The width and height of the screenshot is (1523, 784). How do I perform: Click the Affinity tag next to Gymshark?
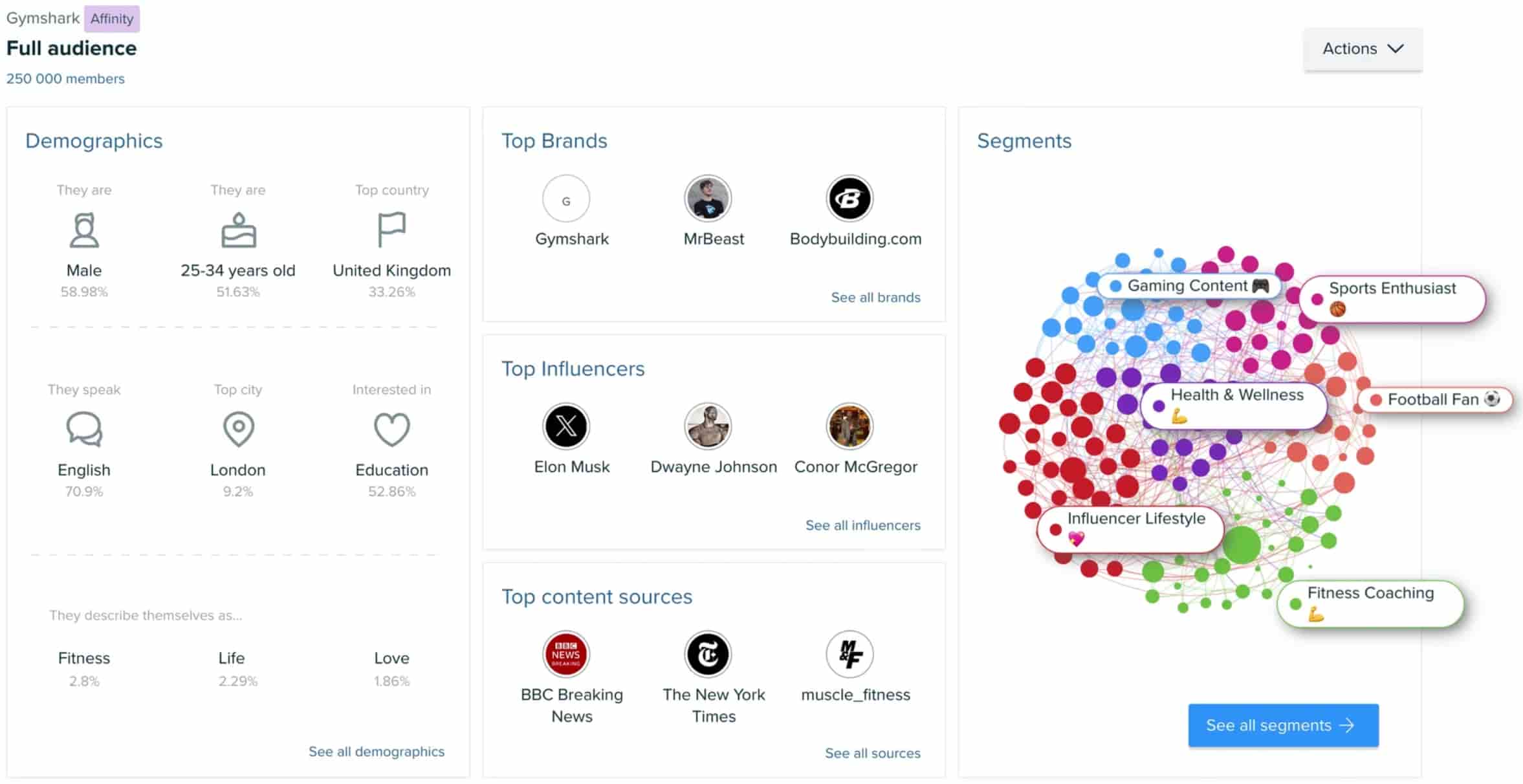click(x=111, y=18)
